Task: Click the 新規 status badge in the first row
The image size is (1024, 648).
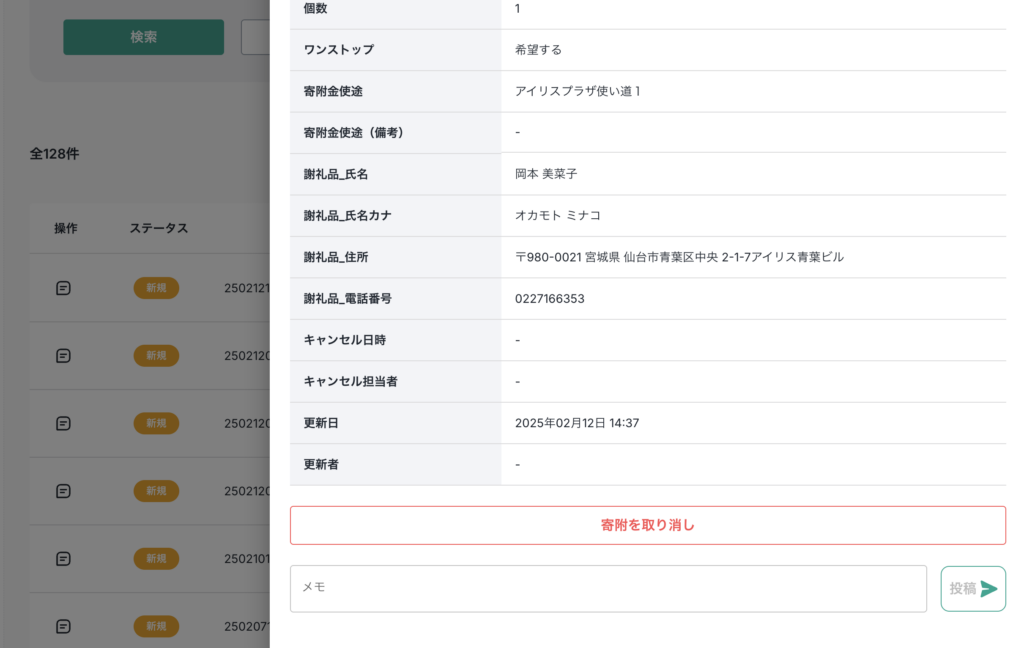Action: (156, 288)
